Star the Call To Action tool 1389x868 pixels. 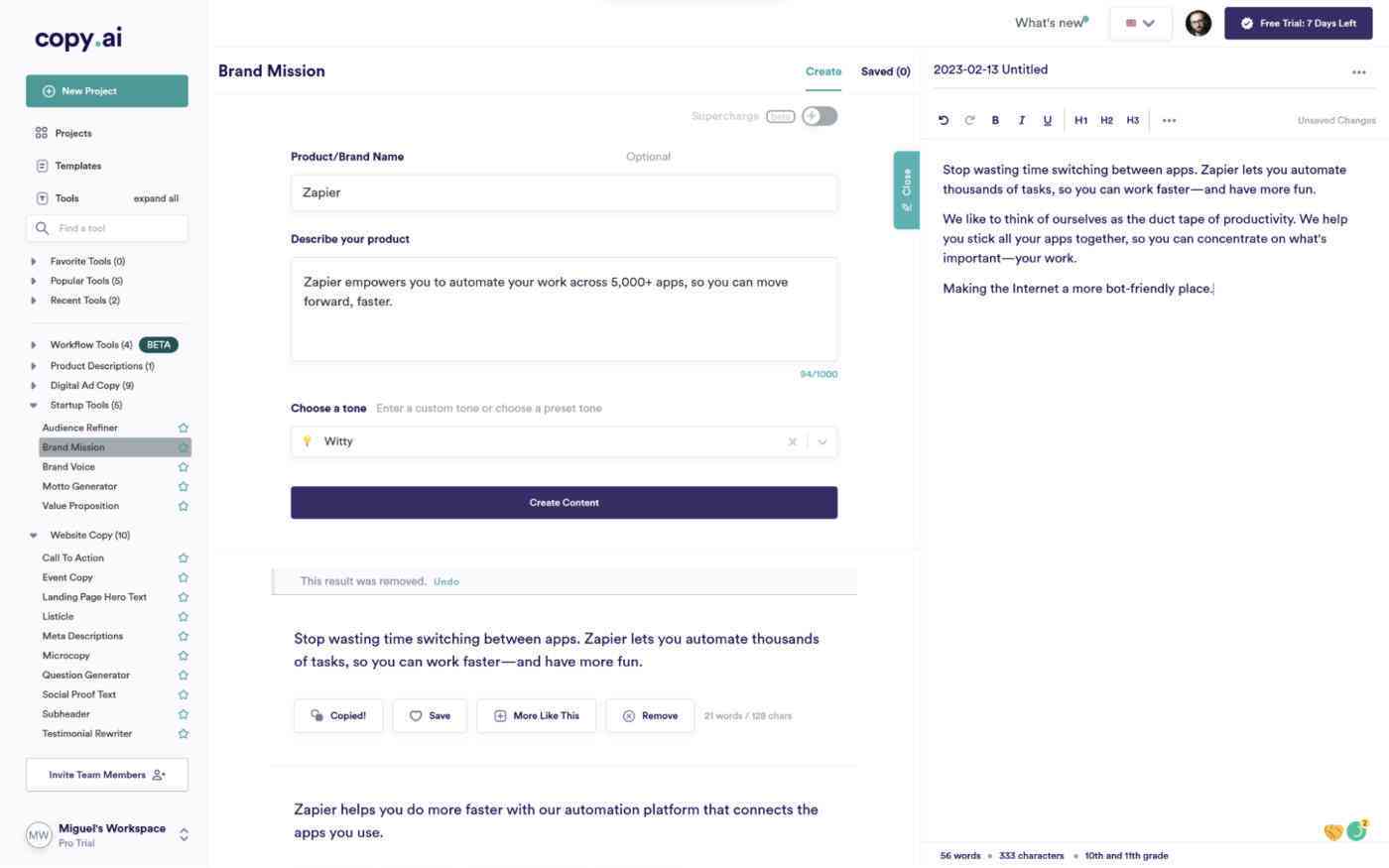(x=183, y=558)
